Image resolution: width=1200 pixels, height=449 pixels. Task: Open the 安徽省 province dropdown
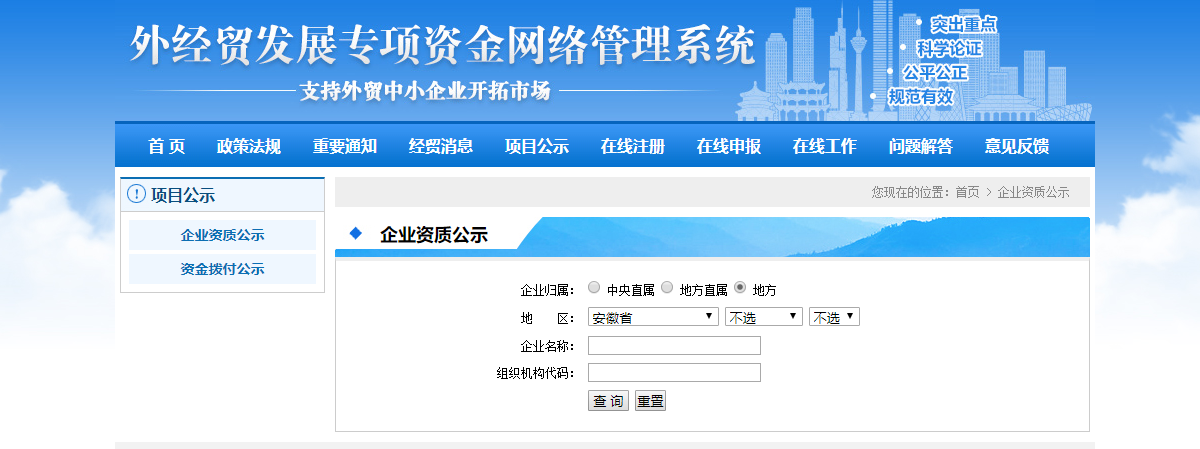pos(654,317)
